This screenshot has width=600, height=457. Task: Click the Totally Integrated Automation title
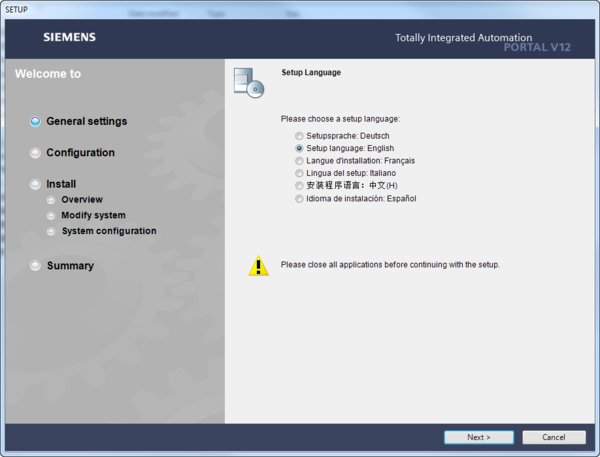[463, 38]
